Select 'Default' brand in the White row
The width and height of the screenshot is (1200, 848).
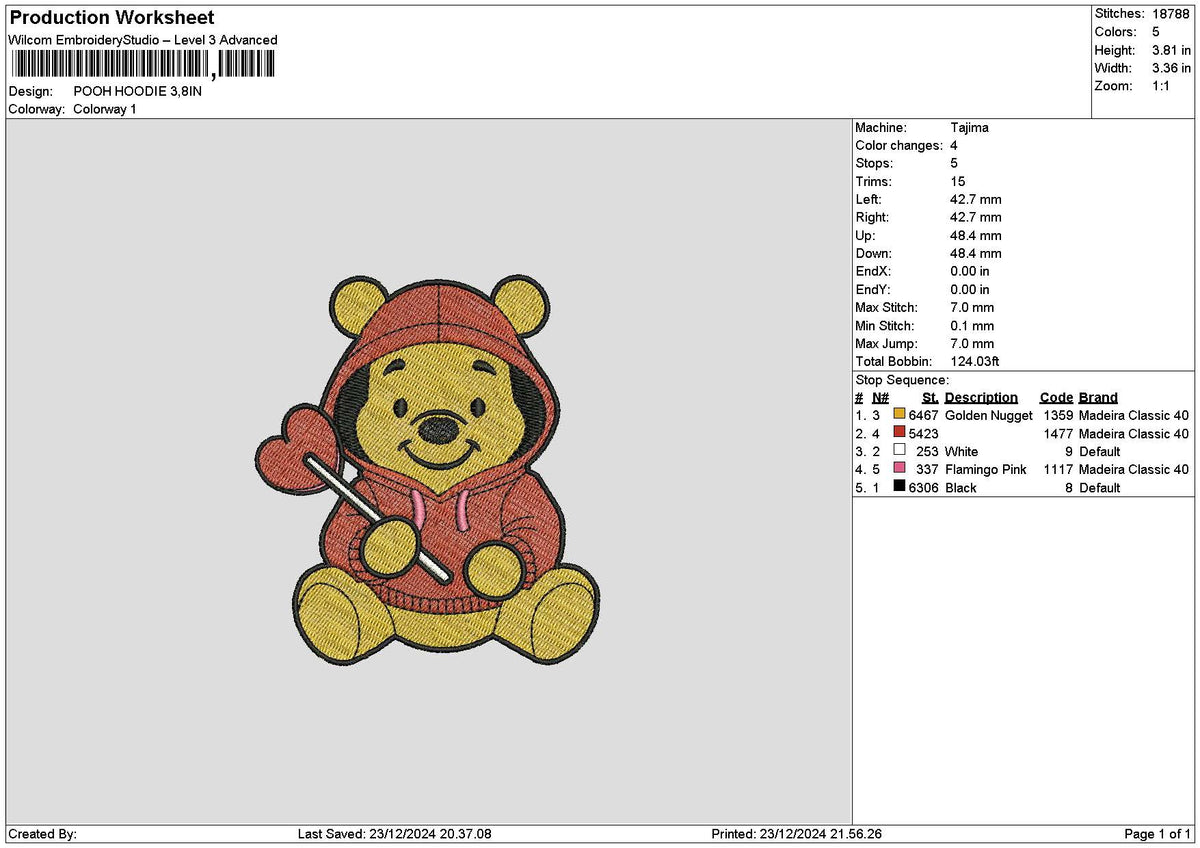(x=1100, y=452)
